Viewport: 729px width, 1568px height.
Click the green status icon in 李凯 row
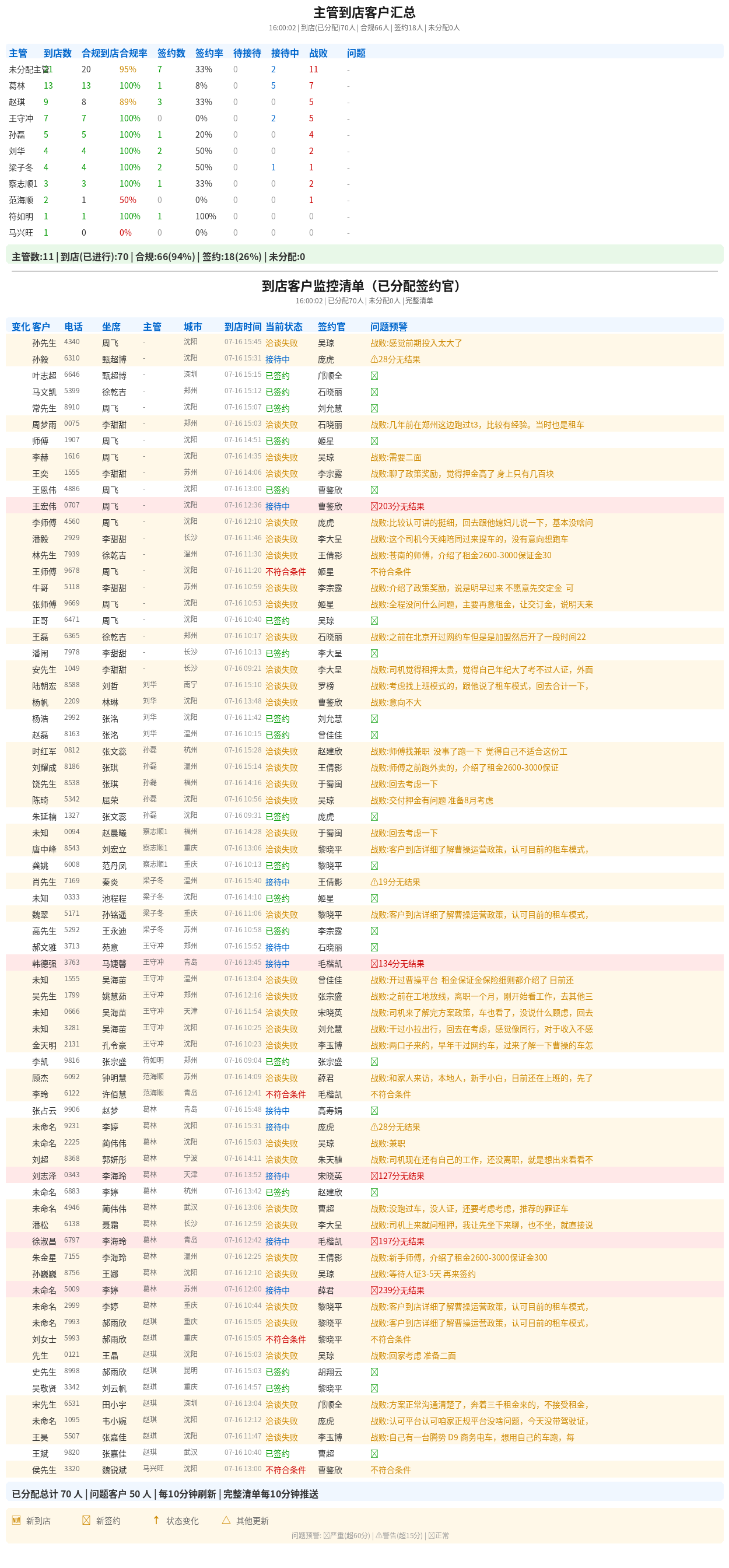[x=374, y=1062]
